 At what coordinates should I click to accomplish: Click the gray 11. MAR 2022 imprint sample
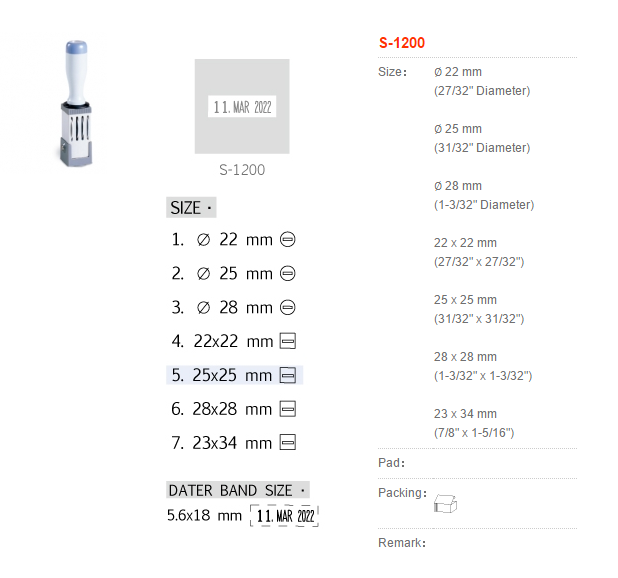coord(242,106)
